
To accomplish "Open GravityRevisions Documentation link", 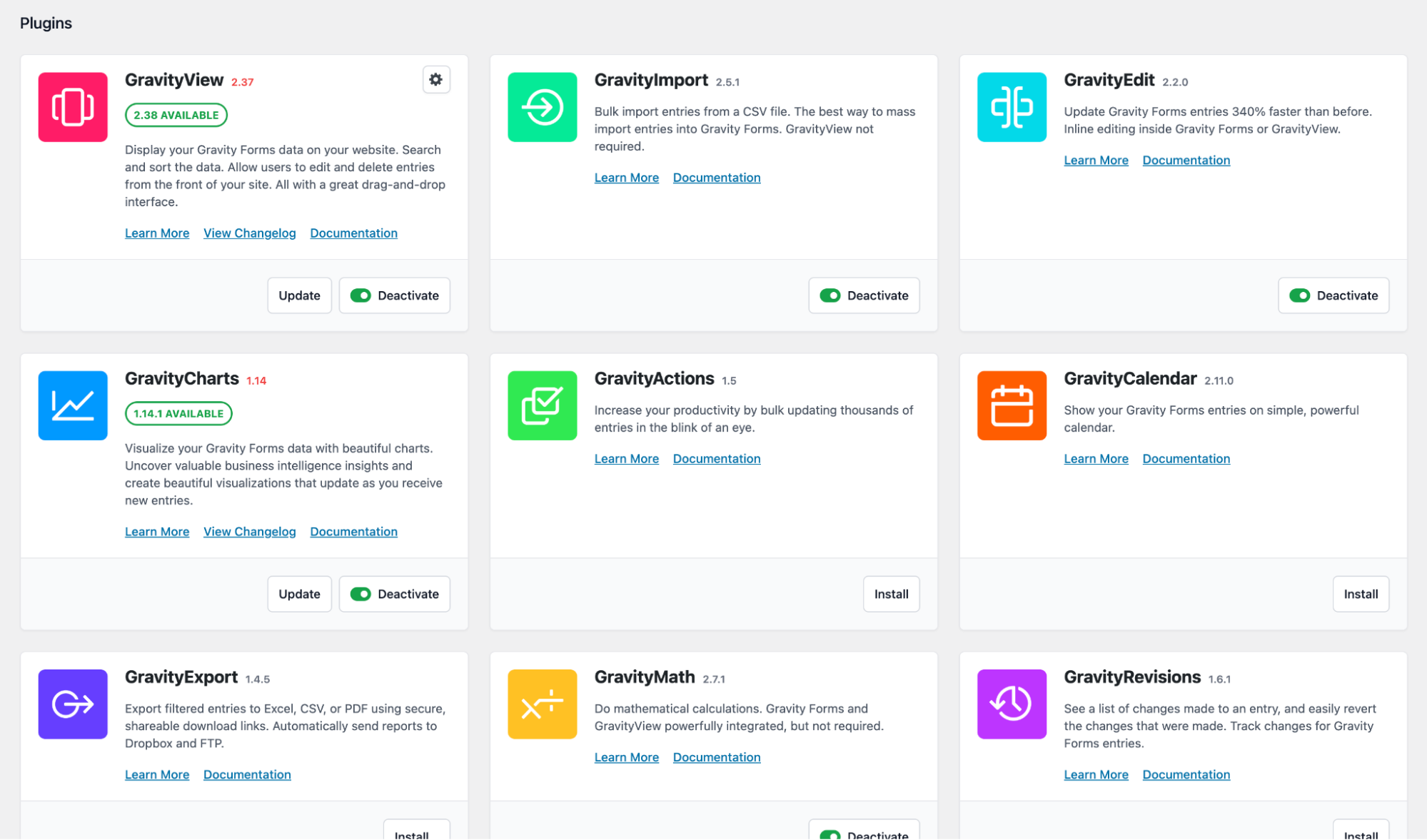I will click(1186, 774).
